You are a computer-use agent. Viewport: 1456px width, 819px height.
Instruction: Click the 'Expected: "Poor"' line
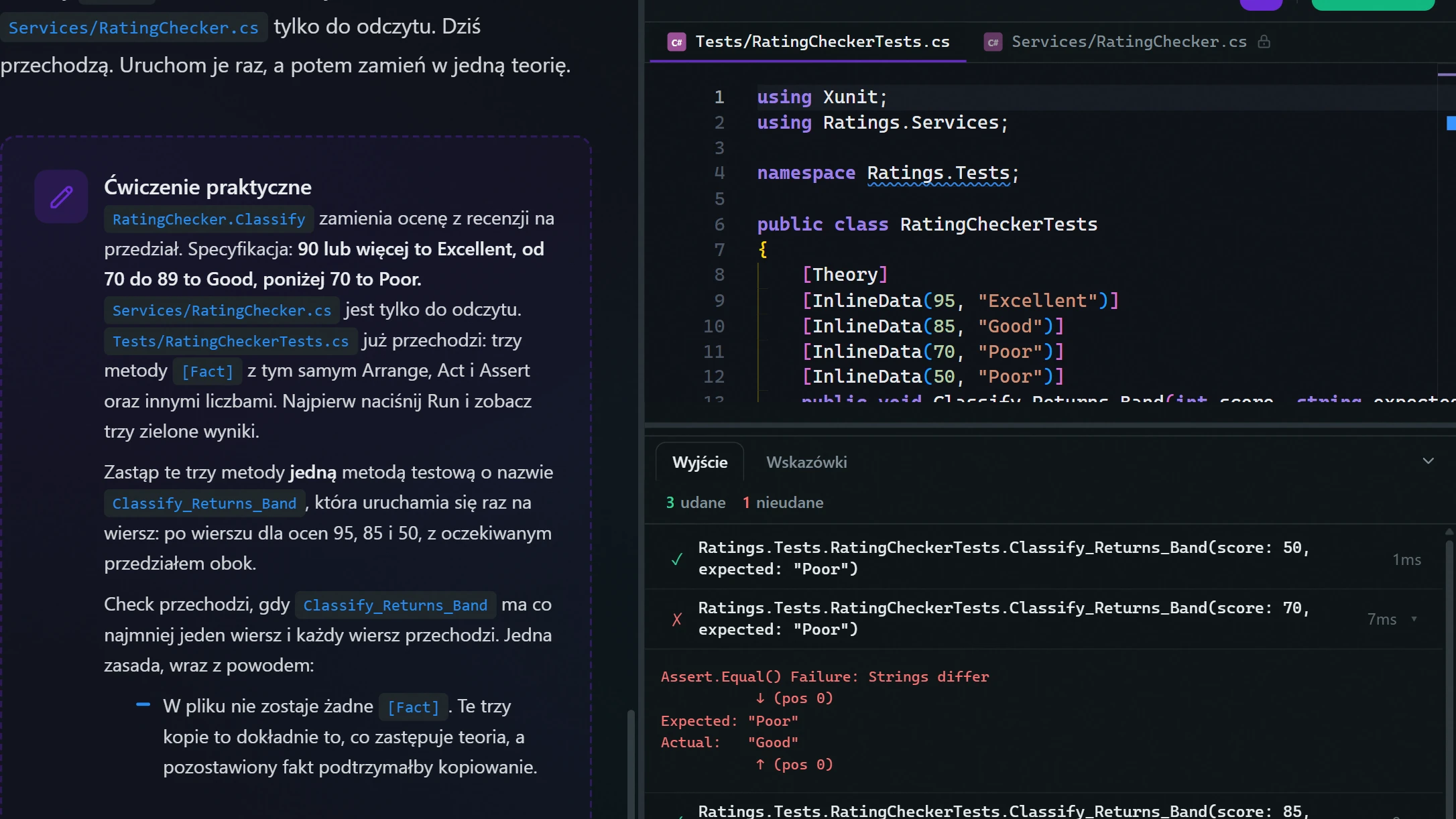[x=729, y=721]
